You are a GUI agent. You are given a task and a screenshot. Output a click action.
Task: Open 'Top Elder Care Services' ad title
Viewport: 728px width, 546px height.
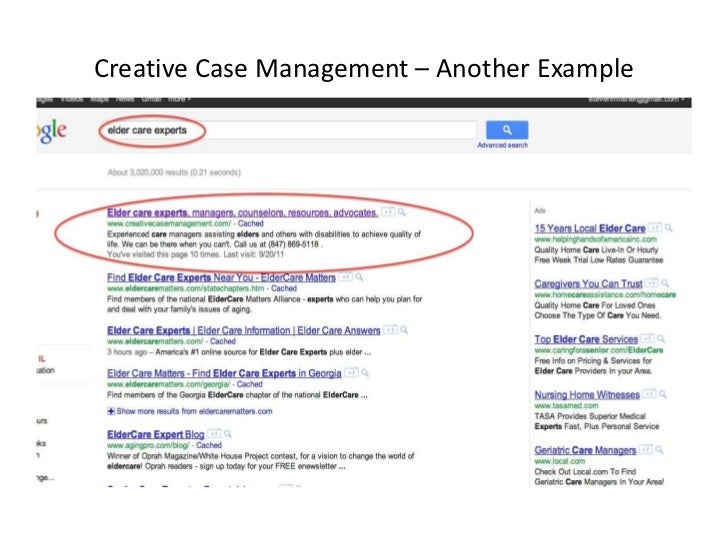coord(586,339)
